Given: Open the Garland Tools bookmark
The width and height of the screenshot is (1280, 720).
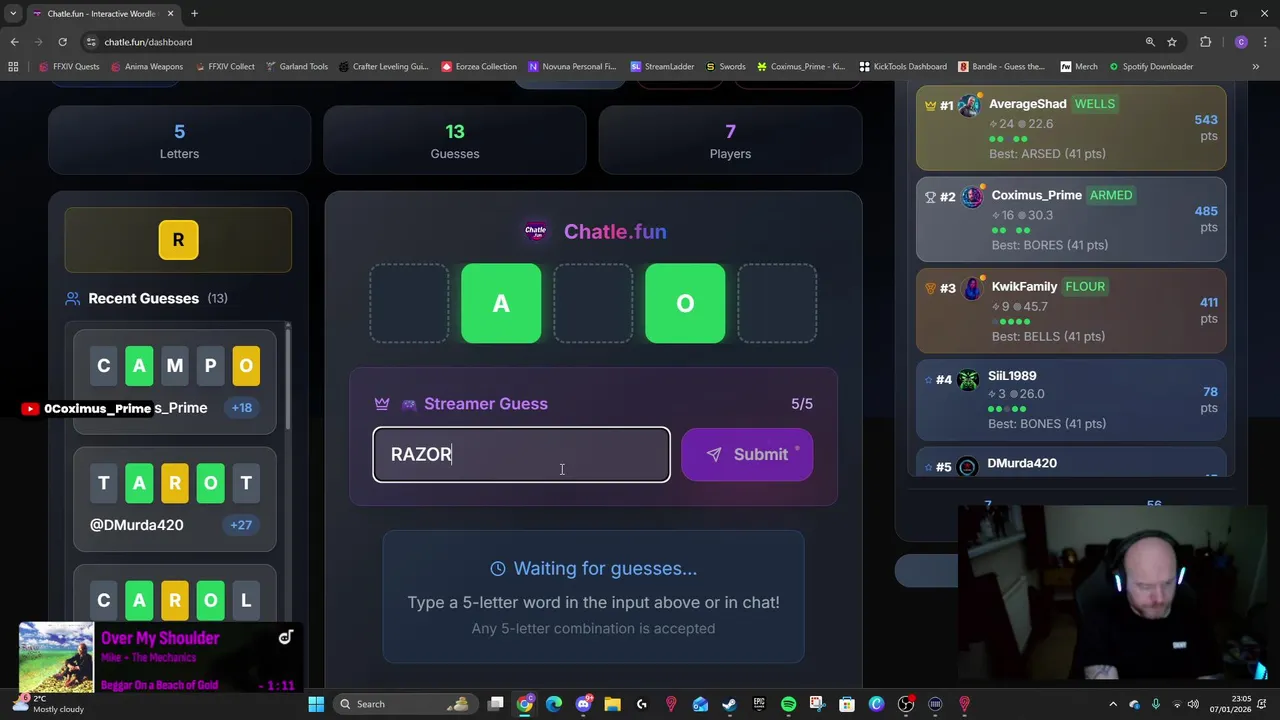Looking at the screenshot, I should (x=297, y=66).
